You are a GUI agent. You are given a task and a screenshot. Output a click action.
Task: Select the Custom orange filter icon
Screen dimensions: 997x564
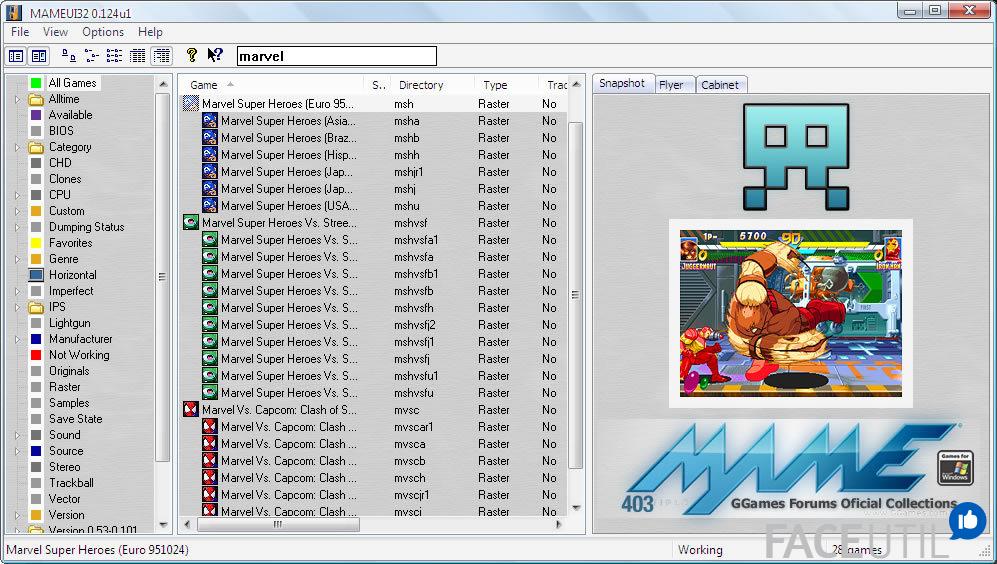coord(36,211)
